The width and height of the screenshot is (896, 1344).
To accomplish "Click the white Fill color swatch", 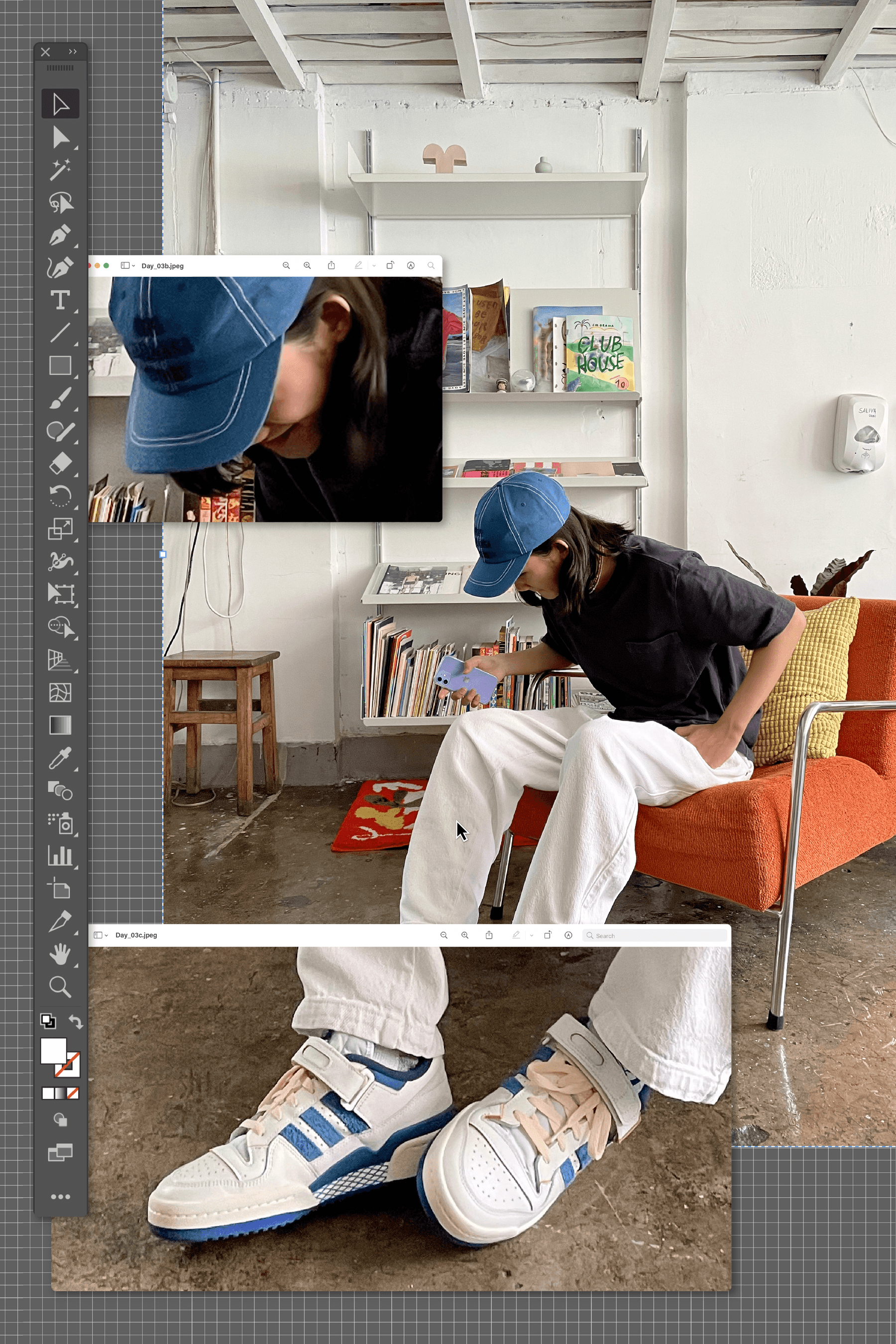I will (53, 1050).
